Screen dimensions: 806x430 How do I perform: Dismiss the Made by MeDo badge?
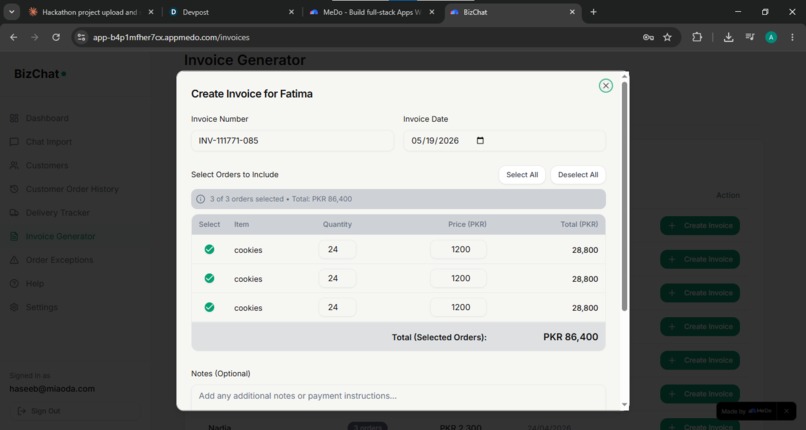pos(786,411)
